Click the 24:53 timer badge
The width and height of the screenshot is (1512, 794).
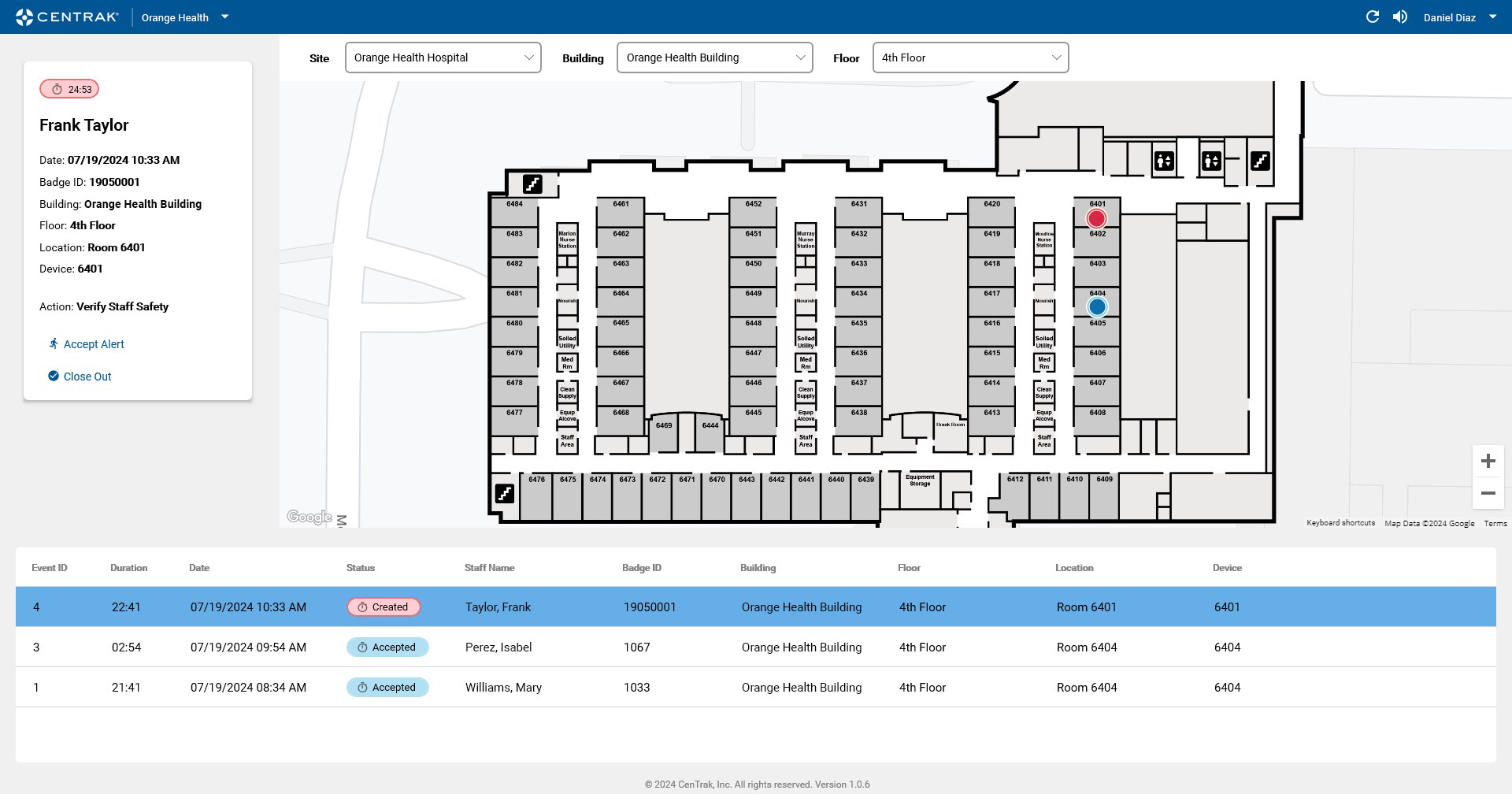click(x=69, y=89)
